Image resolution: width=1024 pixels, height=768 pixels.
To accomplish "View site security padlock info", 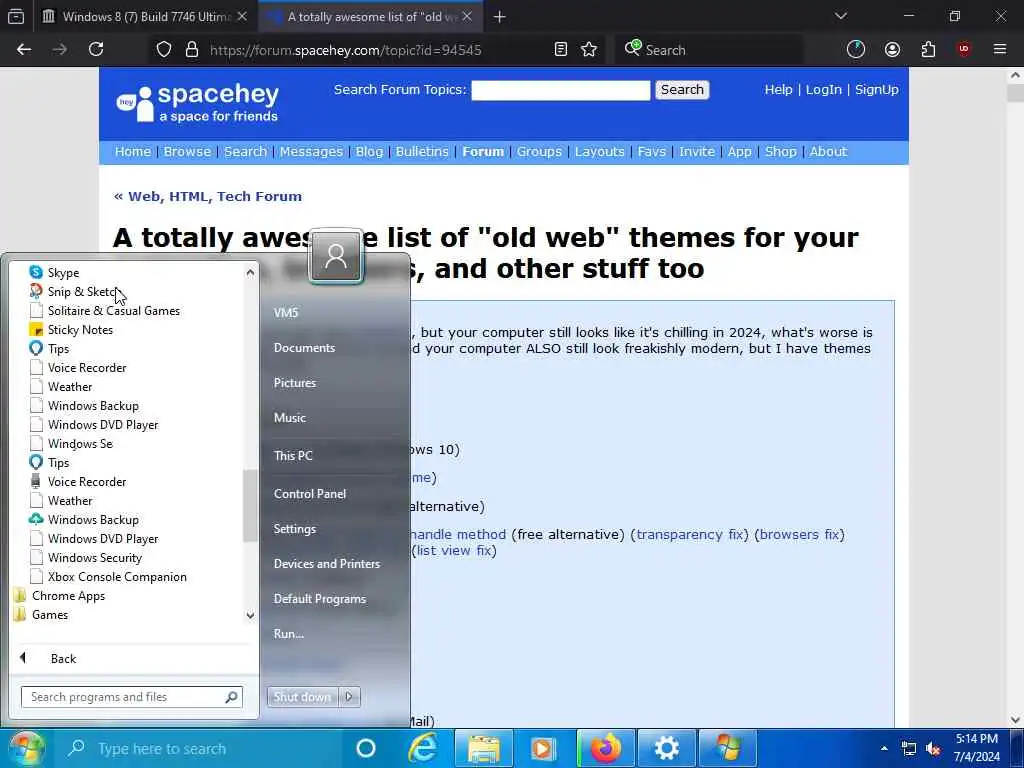I will 191,50.
